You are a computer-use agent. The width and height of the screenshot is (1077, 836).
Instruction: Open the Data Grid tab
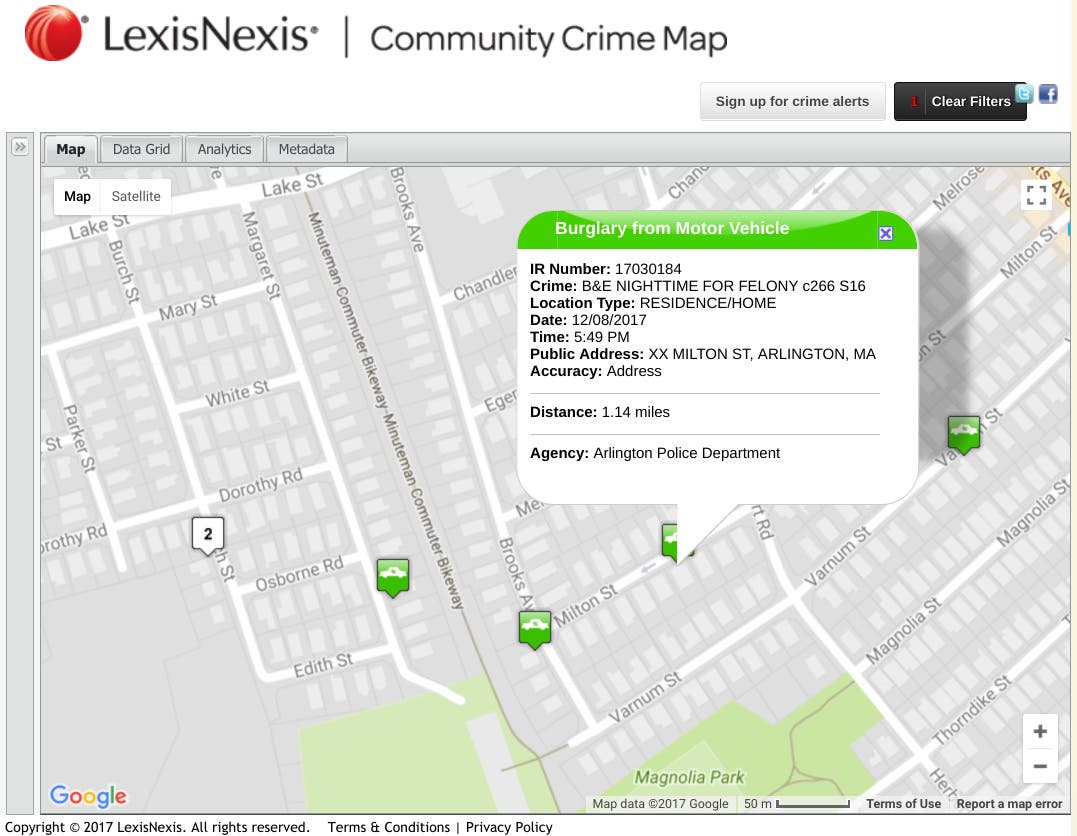click(141, 149)
